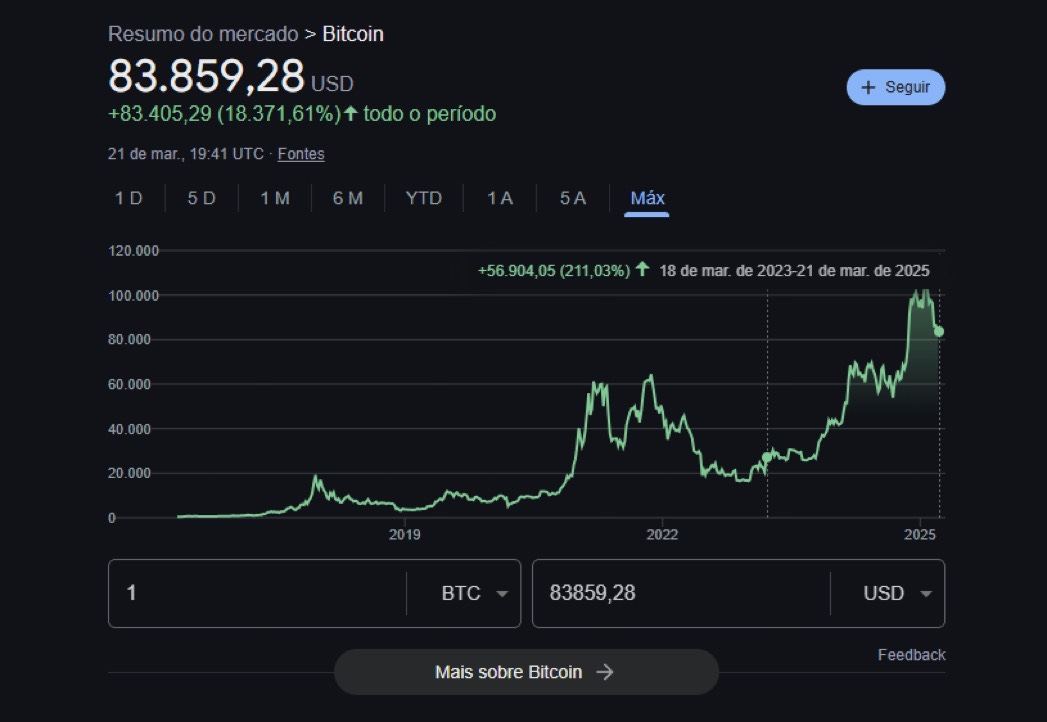
Task: Click the March 2023 marker dot on chart
Action: pos(767,458)
